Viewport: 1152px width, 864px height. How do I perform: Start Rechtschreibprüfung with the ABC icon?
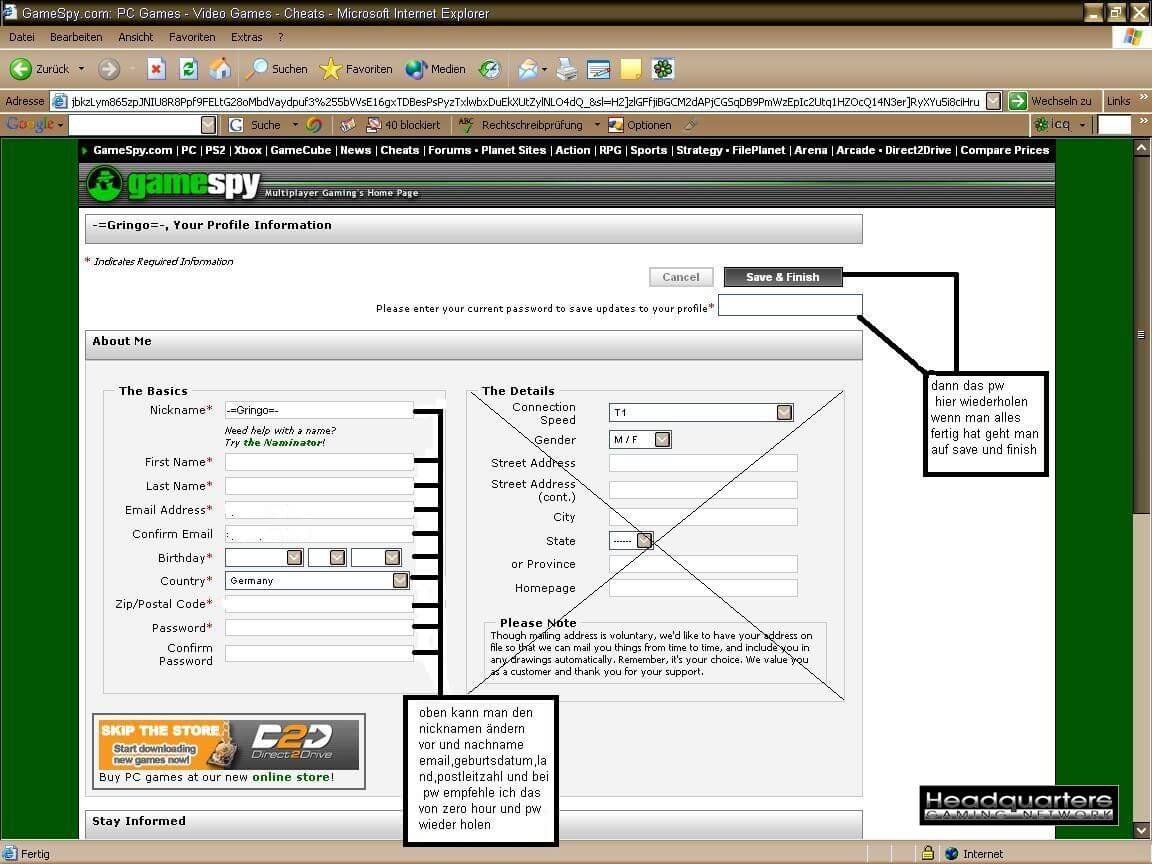click(465, 124)
